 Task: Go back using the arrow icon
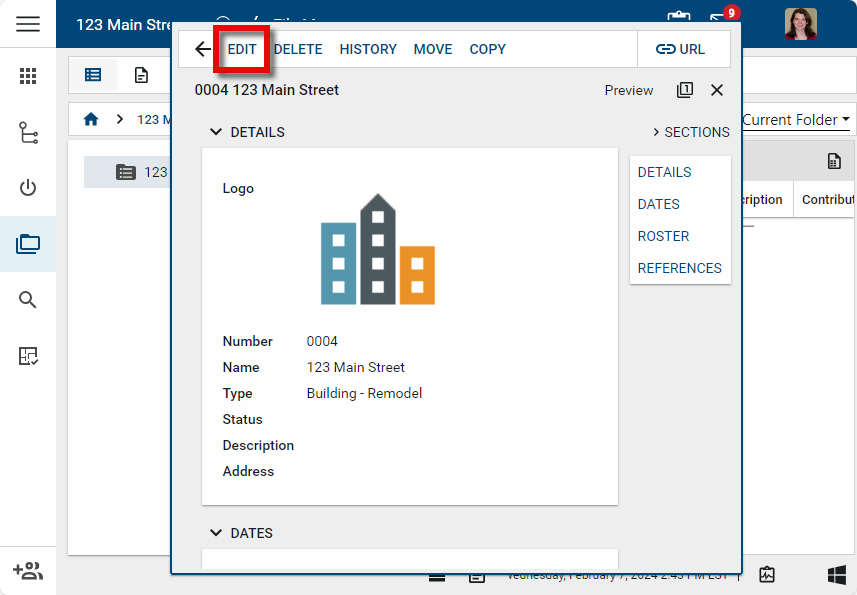(203, 49)
